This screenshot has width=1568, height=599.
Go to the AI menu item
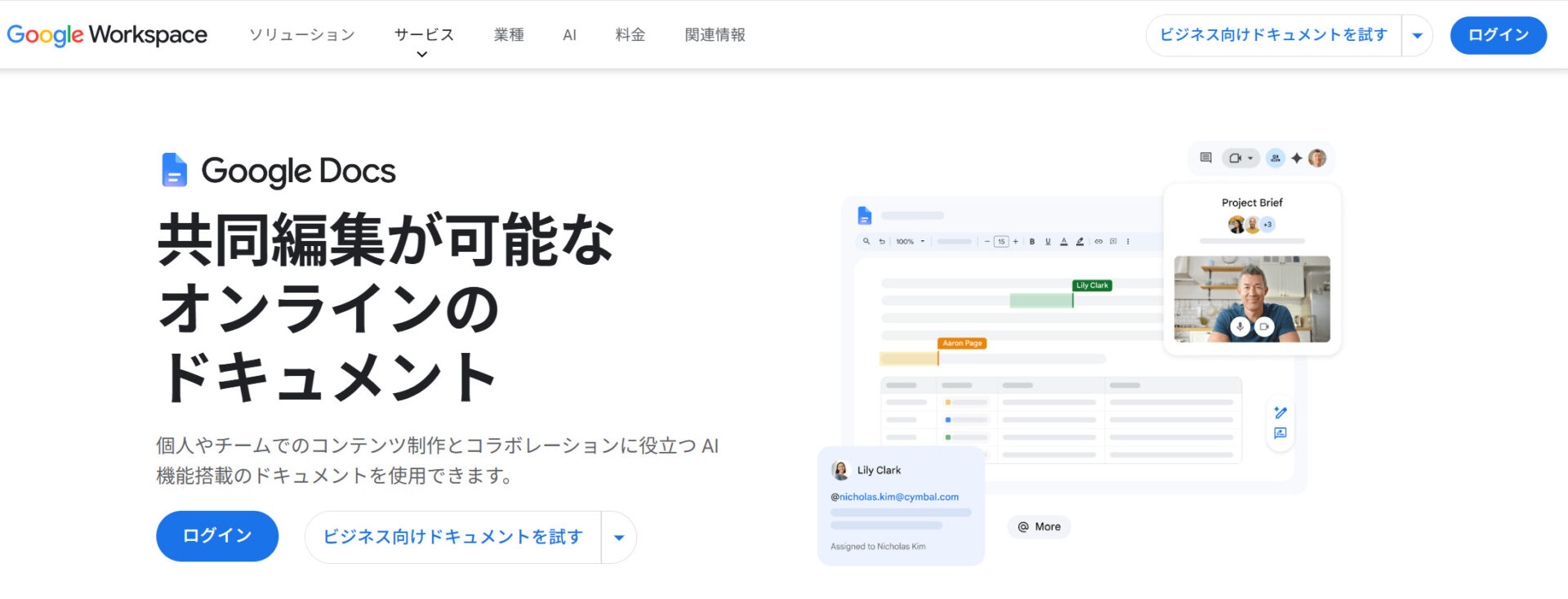[570, 34]
